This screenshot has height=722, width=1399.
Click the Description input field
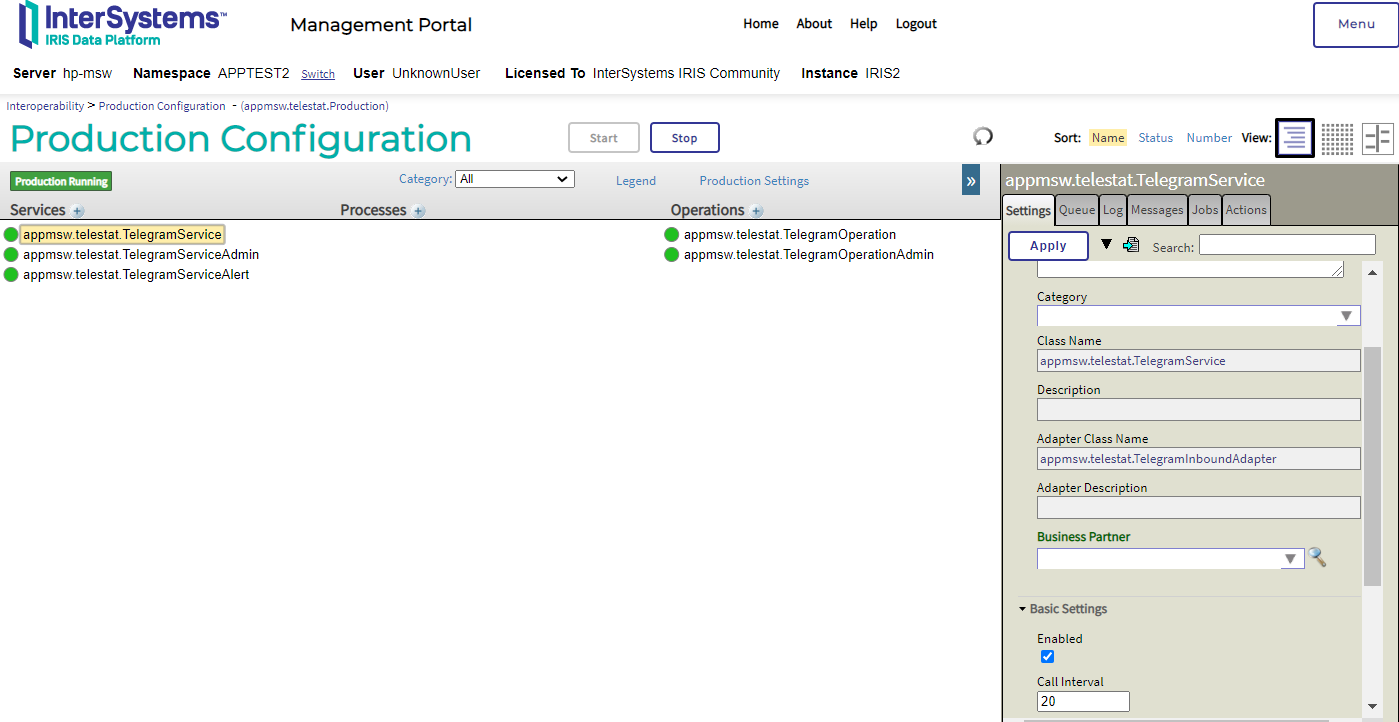[1199, 409]
